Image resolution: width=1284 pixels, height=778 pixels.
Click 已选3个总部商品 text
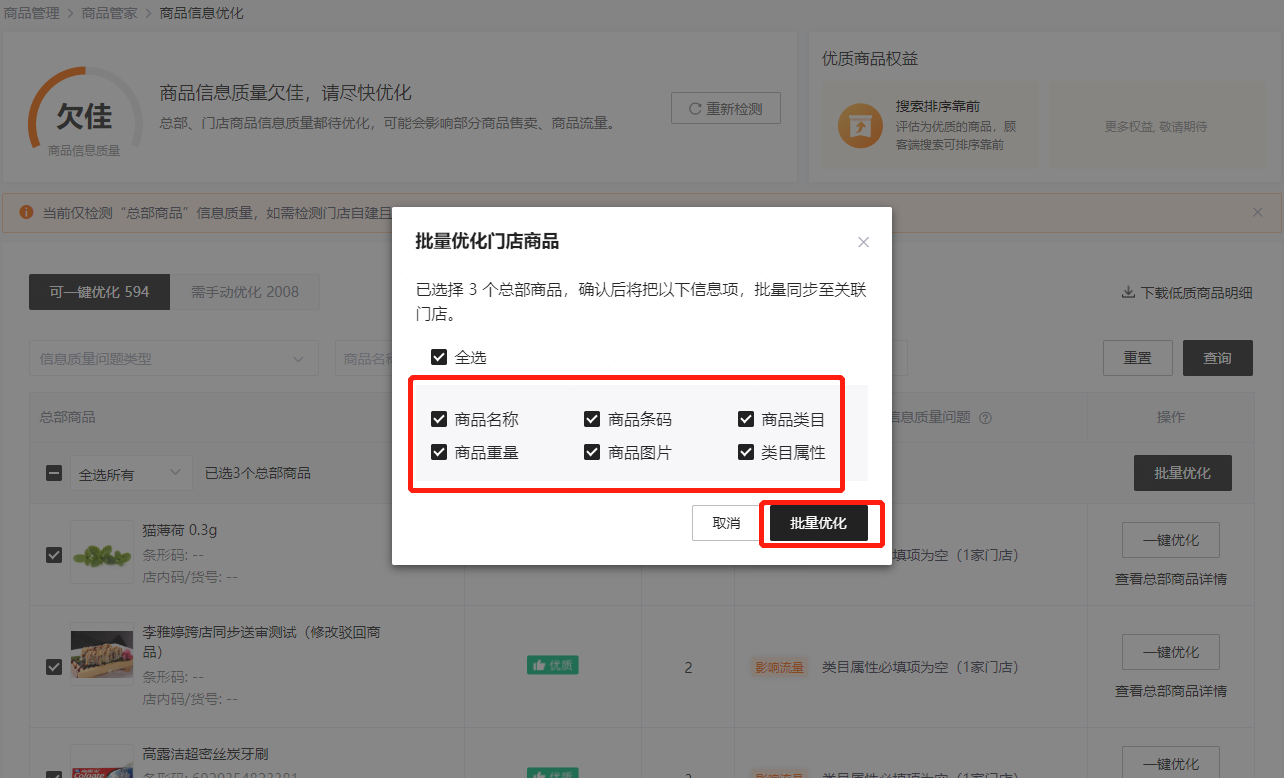258,473
